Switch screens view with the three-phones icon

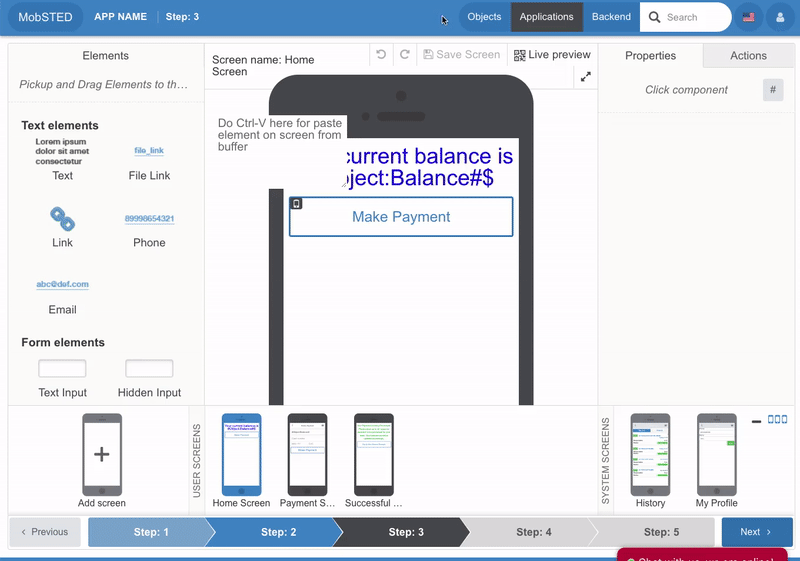(x=778, y=419)
